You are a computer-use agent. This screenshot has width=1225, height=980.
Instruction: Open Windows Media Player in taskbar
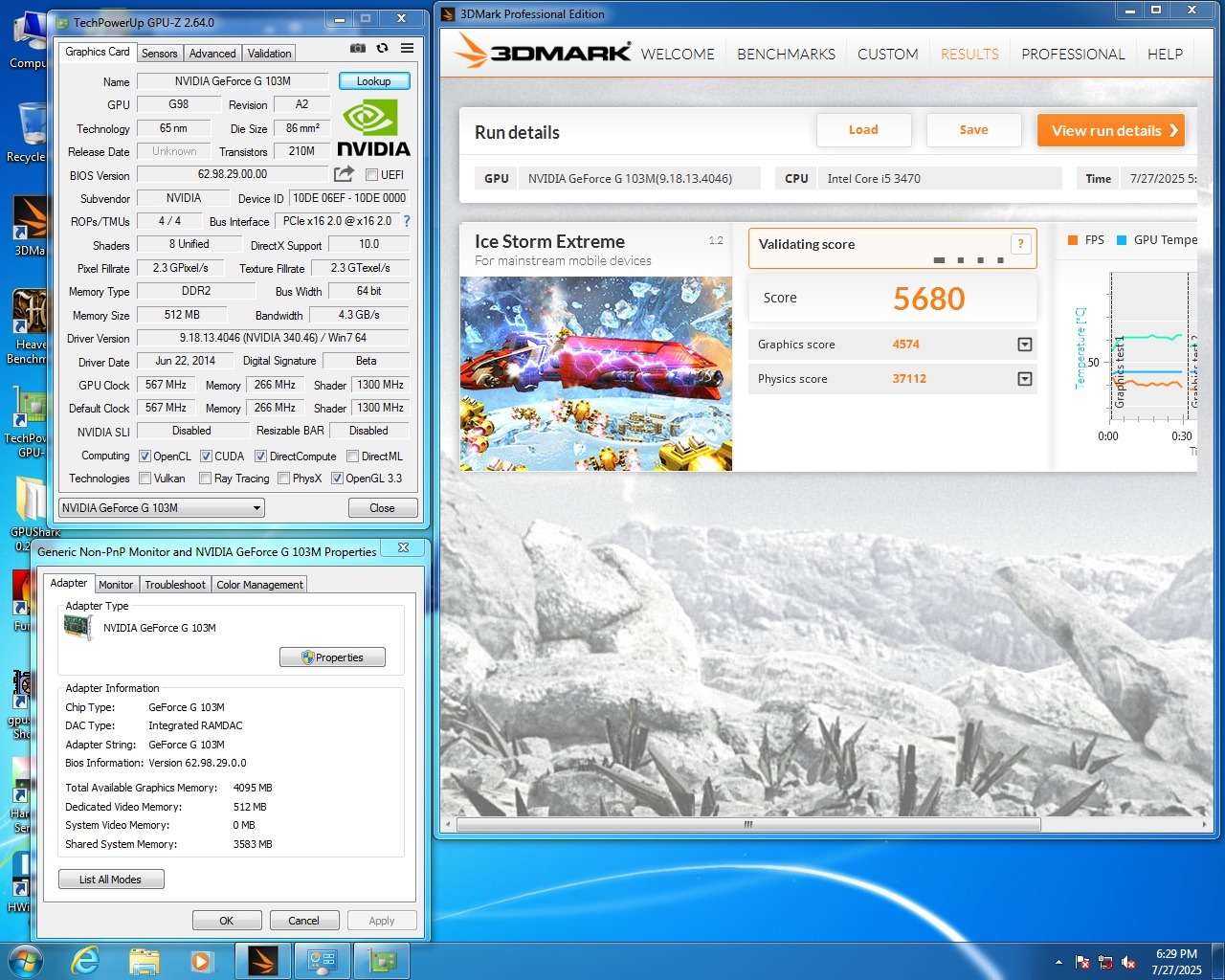pos(201,961)
